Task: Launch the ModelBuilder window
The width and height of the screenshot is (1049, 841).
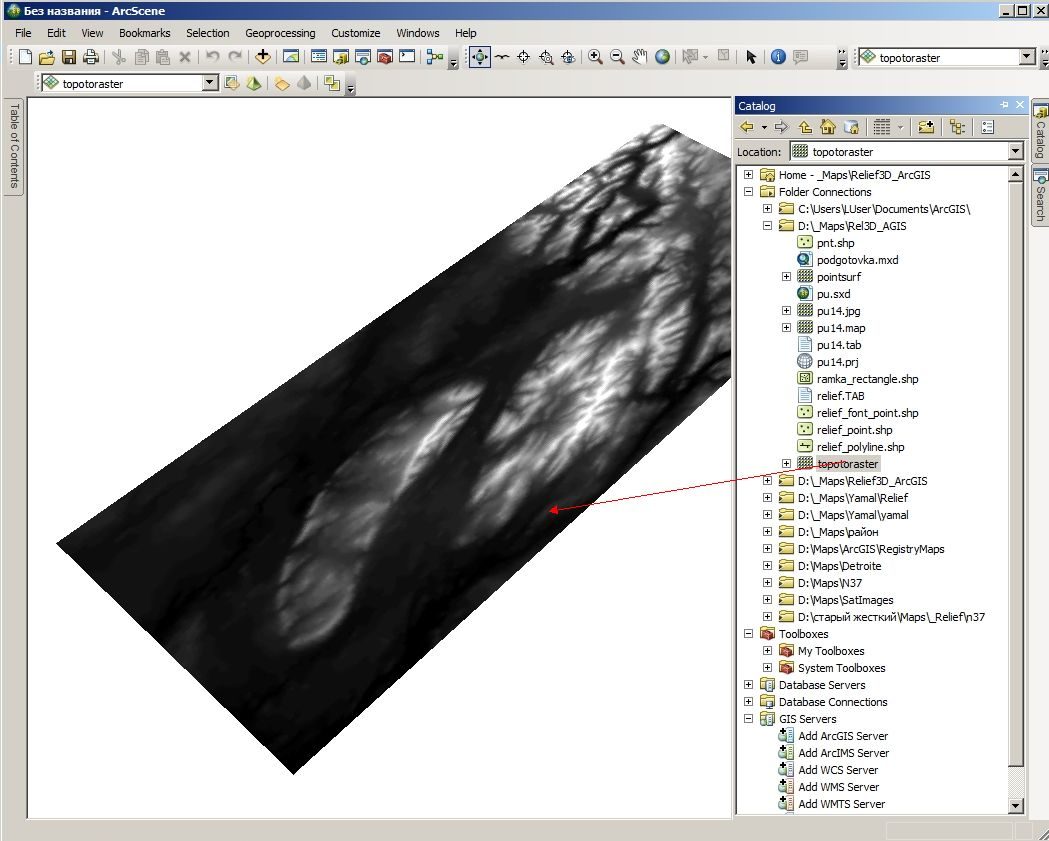Action: click(x=435, y=57)
